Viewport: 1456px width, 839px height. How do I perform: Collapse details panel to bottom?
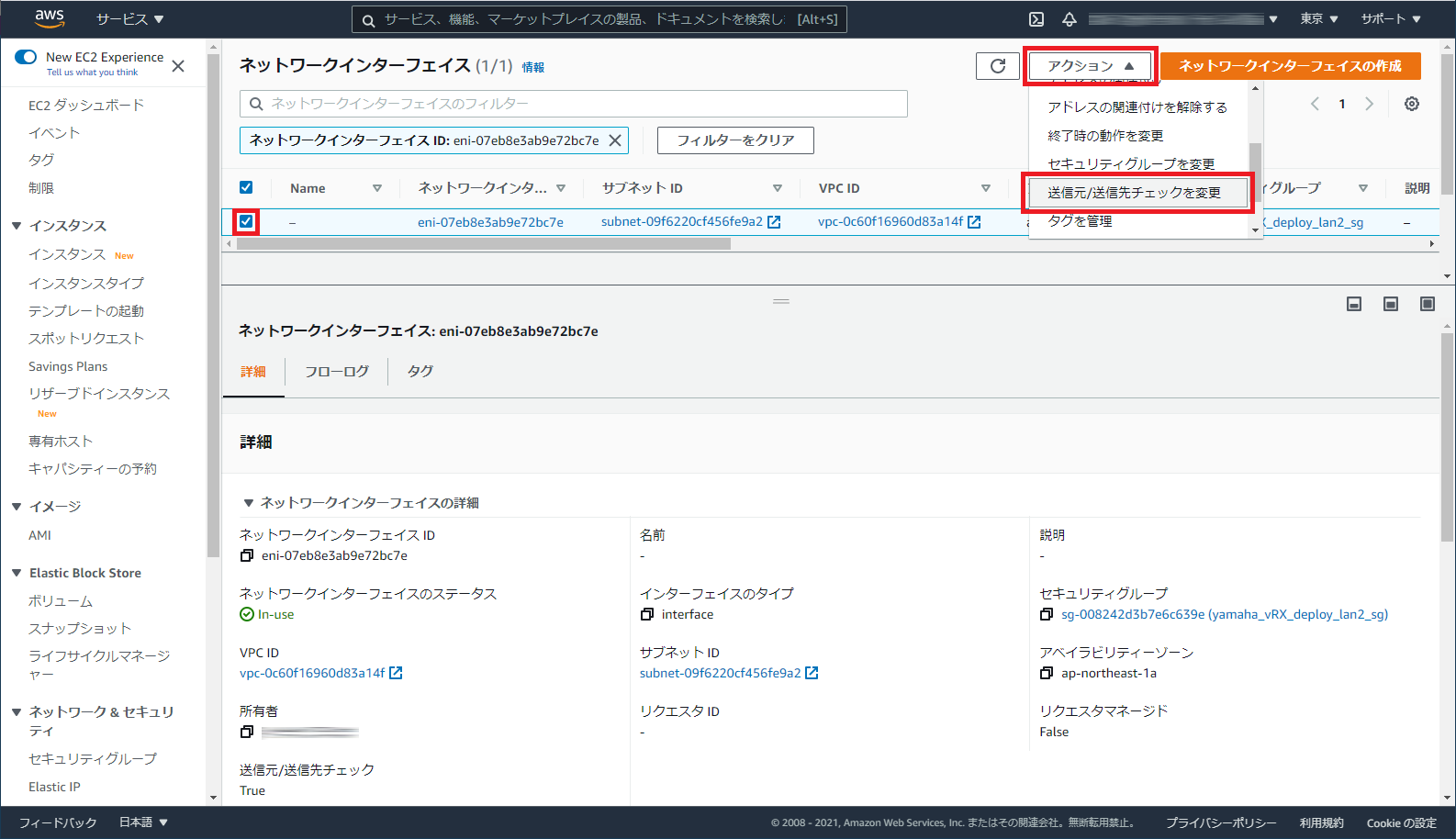coord(1354,304)
